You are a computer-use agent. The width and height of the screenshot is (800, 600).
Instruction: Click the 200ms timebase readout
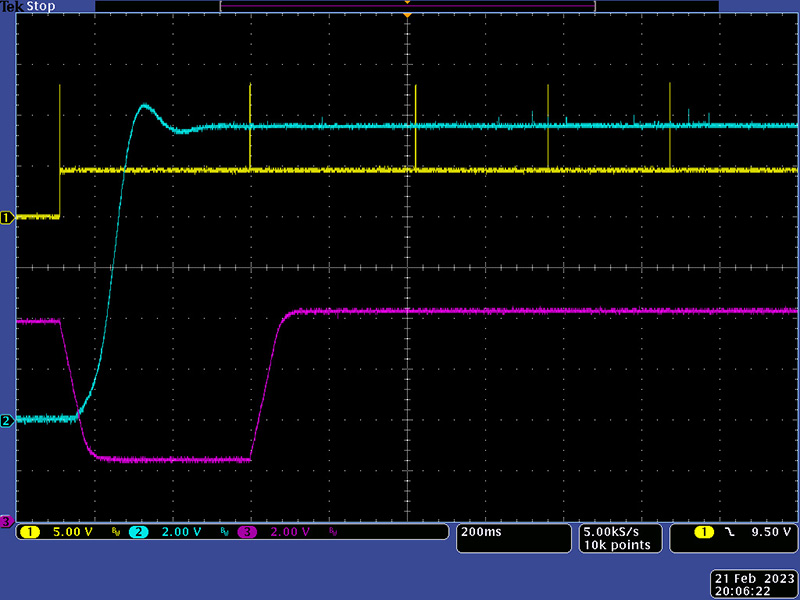(x=483, y=532)
